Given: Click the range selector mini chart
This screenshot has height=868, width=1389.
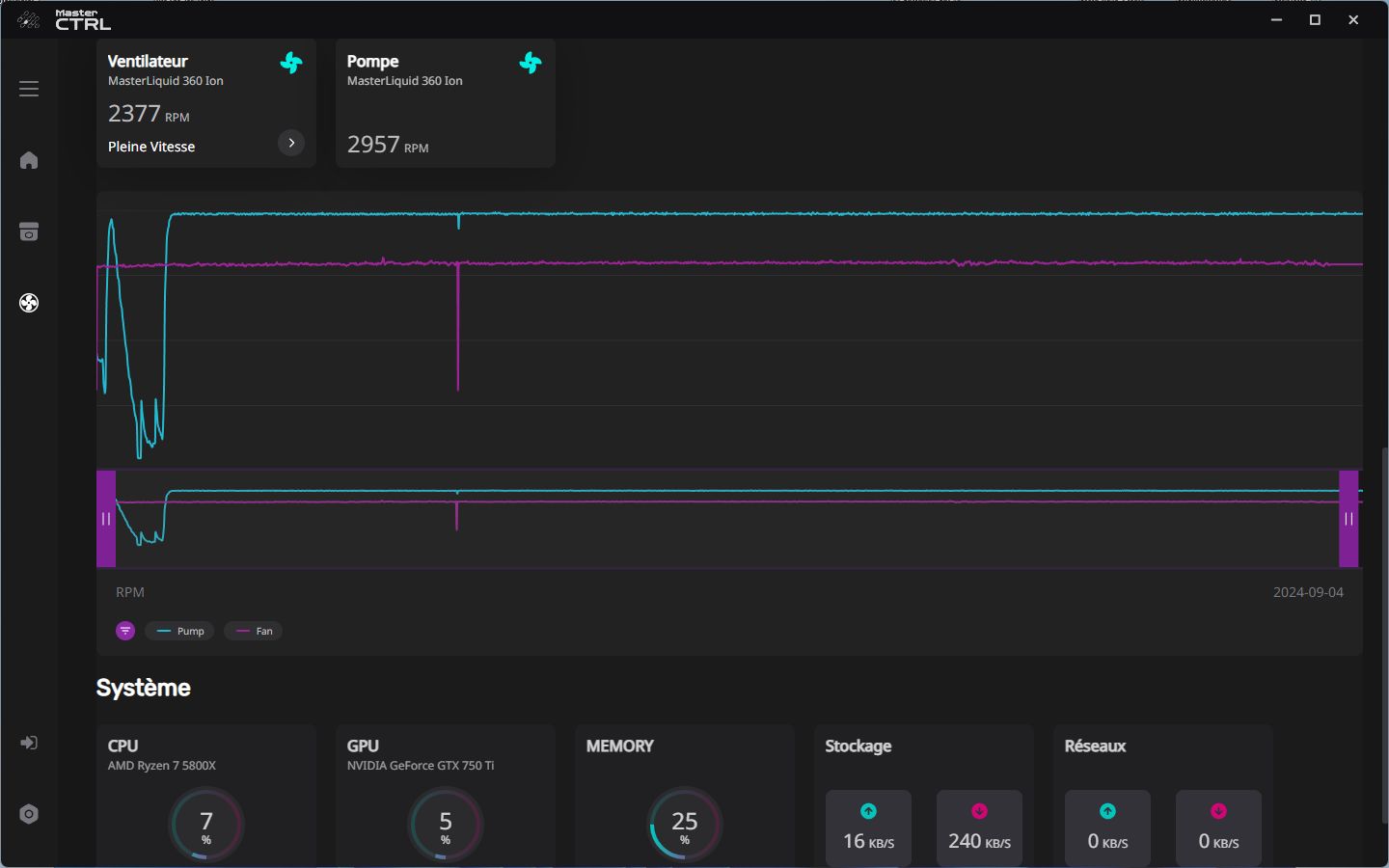Looking at the screenshot, I should pyautogui.click(x=727, y=519).
